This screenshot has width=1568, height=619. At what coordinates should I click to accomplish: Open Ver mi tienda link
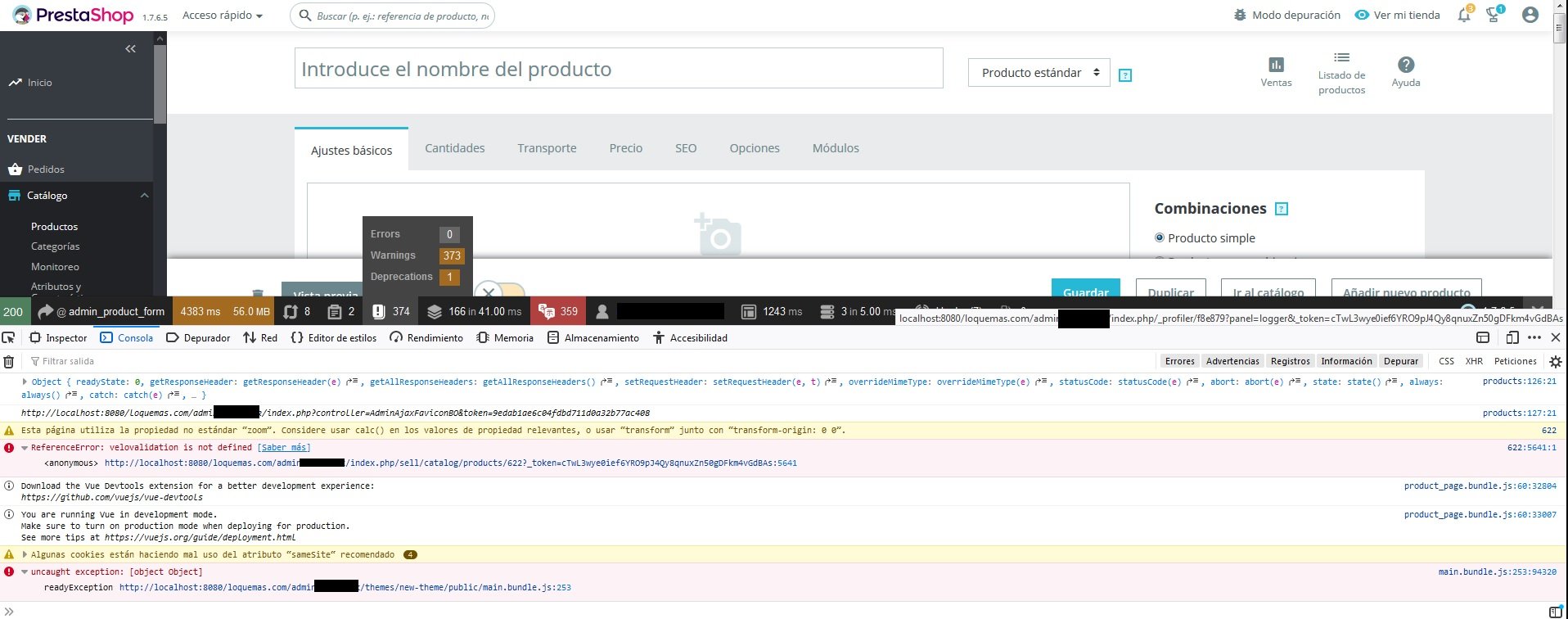[x=1398, y=15]
